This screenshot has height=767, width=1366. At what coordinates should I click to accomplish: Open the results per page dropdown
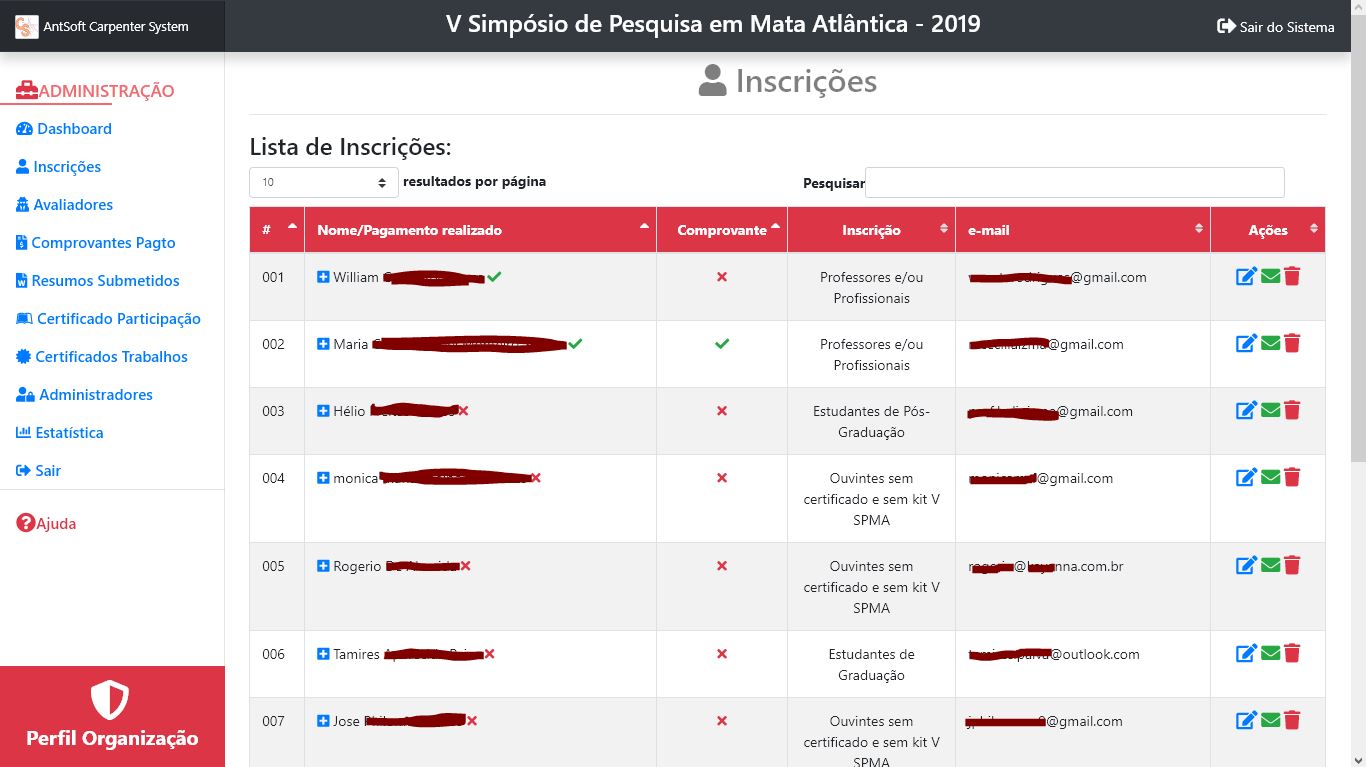coord(324,183)
